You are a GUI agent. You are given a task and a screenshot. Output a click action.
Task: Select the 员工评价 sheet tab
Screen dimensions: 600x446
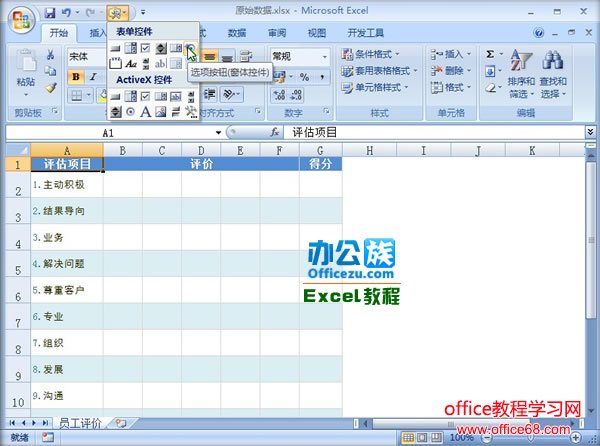80,423
